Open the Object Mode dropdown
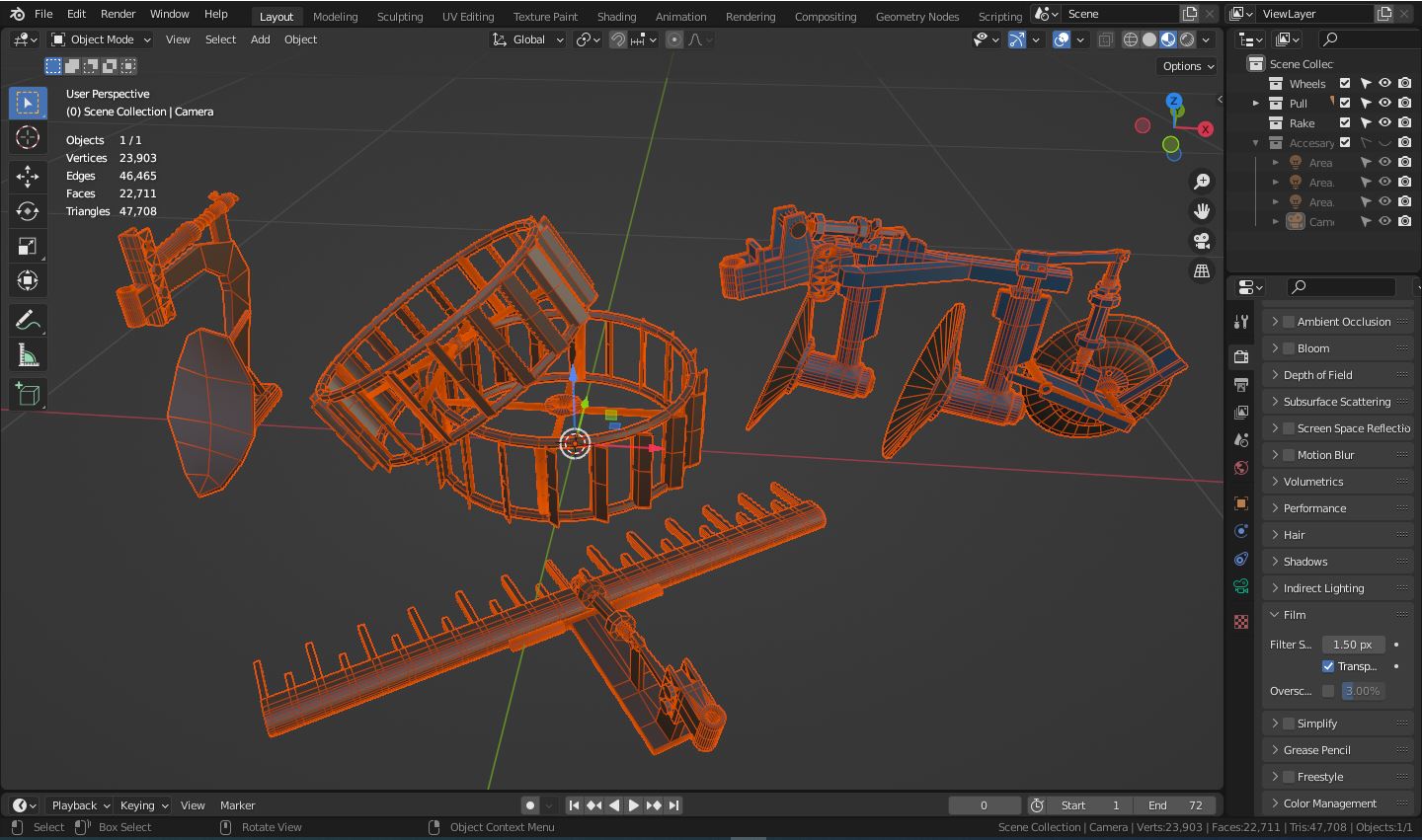 click(x=102, y=39)
